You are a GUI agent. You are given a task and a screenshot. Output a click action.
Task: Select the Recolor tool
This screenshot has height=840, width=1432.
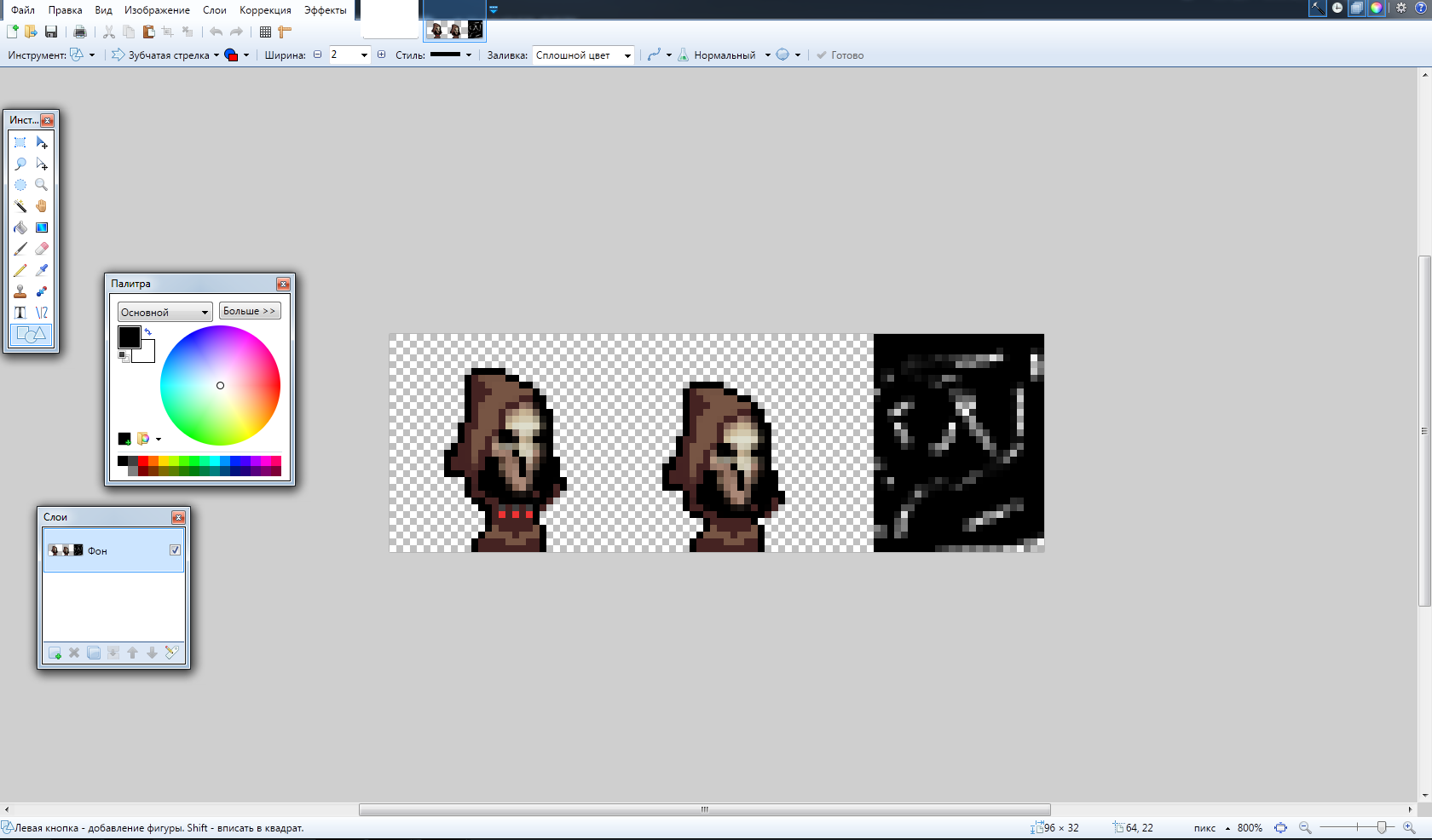pos(42,291)
